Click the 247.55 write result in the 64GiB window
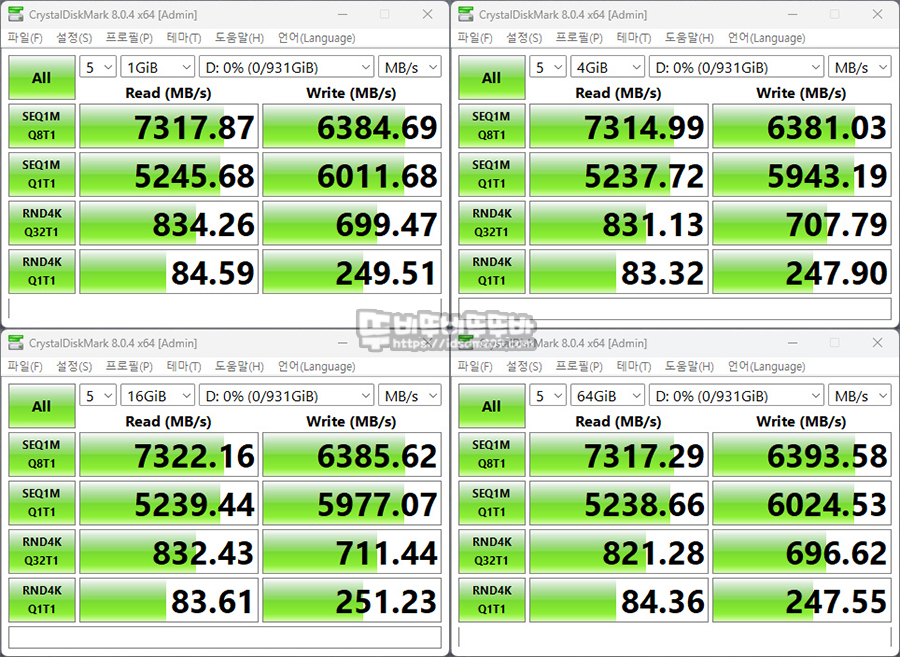900x657 pixels. pos(802,600)
